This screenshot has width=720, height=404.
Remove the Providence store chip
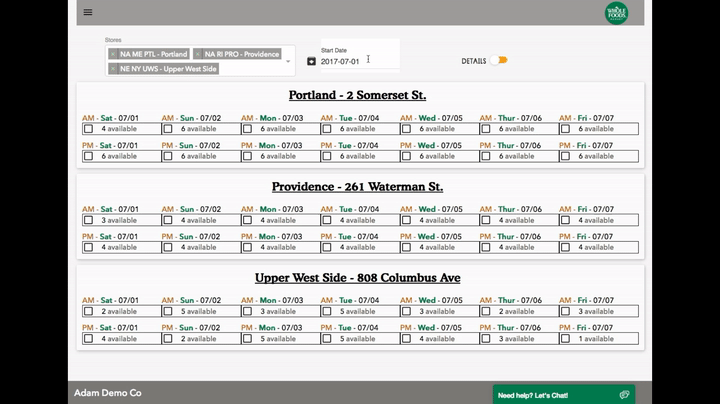click(199, 54)
